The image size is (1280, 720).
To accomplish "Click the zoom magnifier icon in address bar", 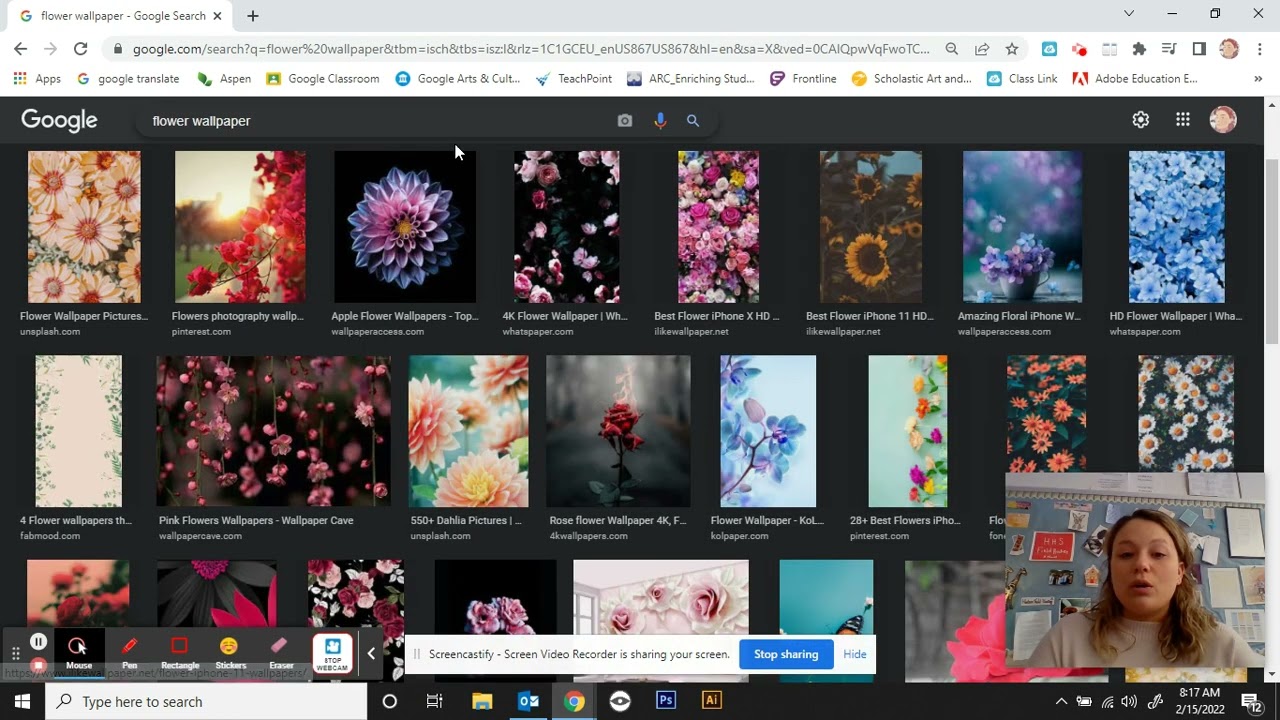I will tap(952, 49).
